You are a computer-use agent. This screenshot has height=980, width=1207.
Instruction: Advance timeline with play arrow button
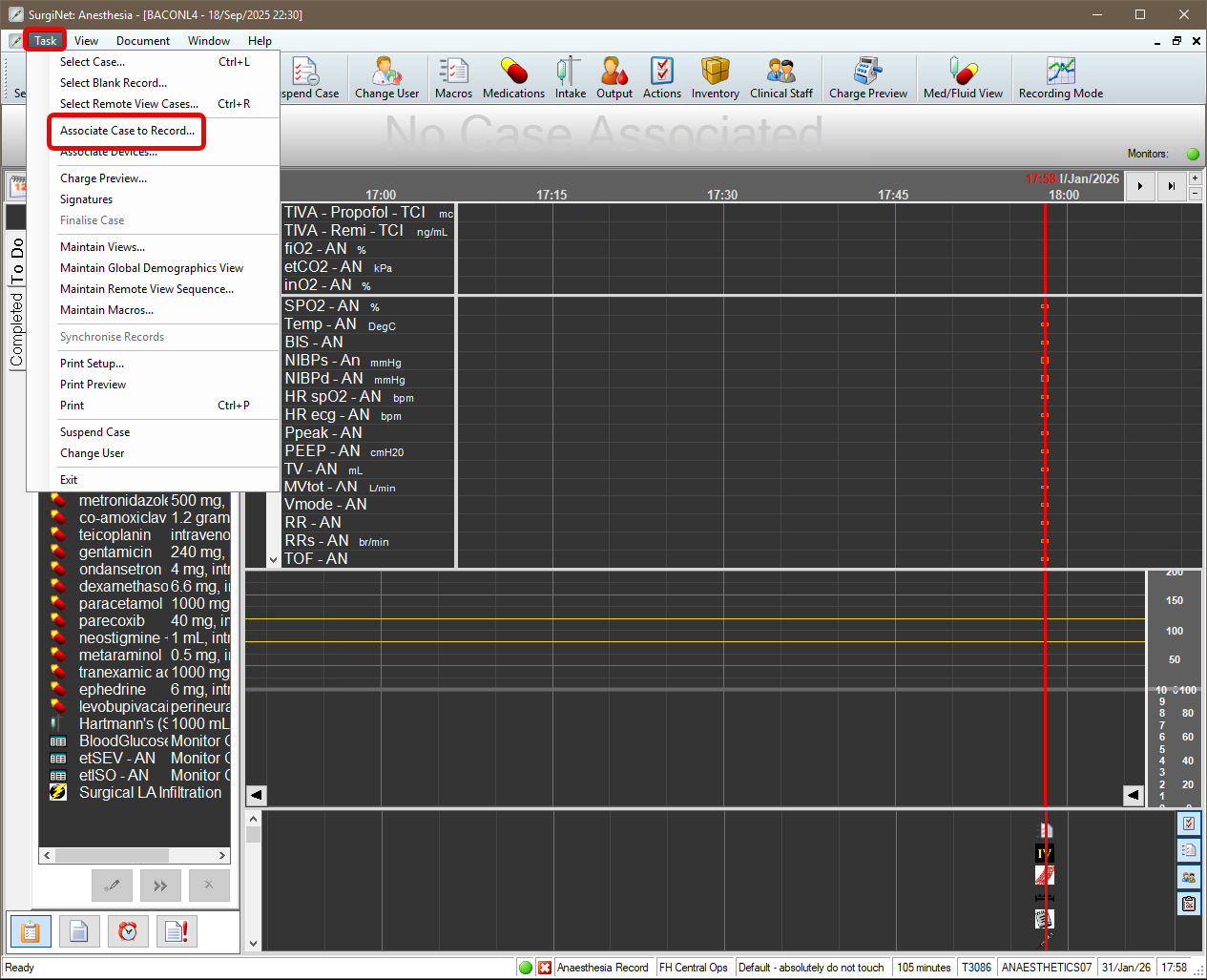point(1140,186)
